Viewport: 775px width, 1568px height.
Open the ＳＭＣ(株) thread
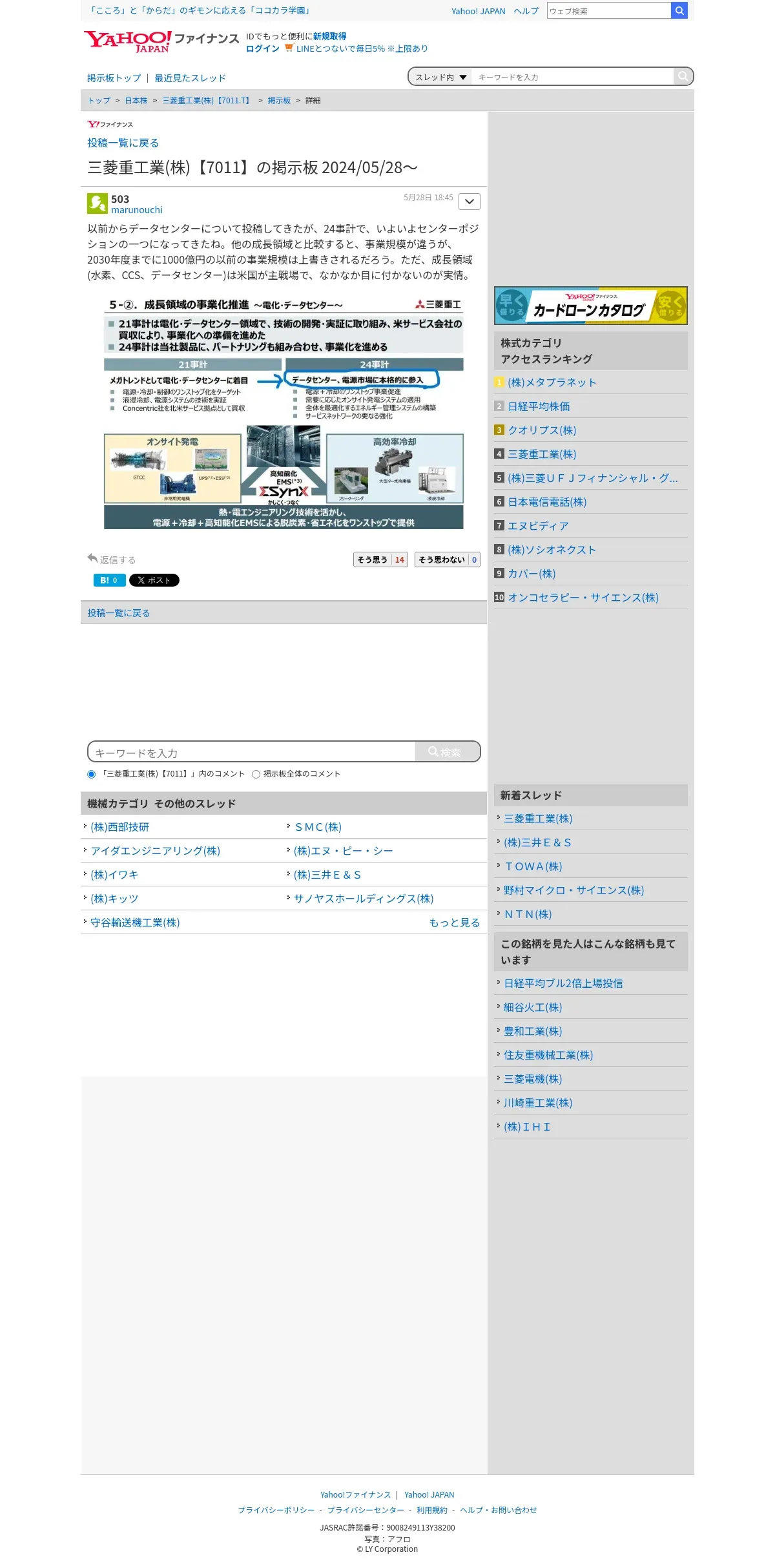[318, 827]
